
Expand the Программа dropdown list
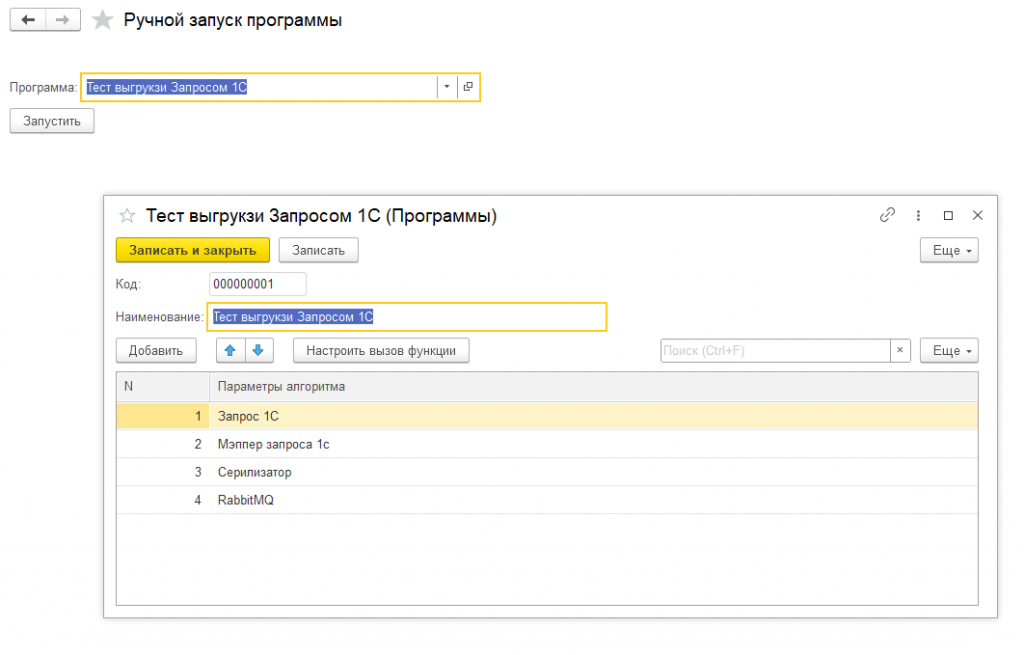click(447, 87)
